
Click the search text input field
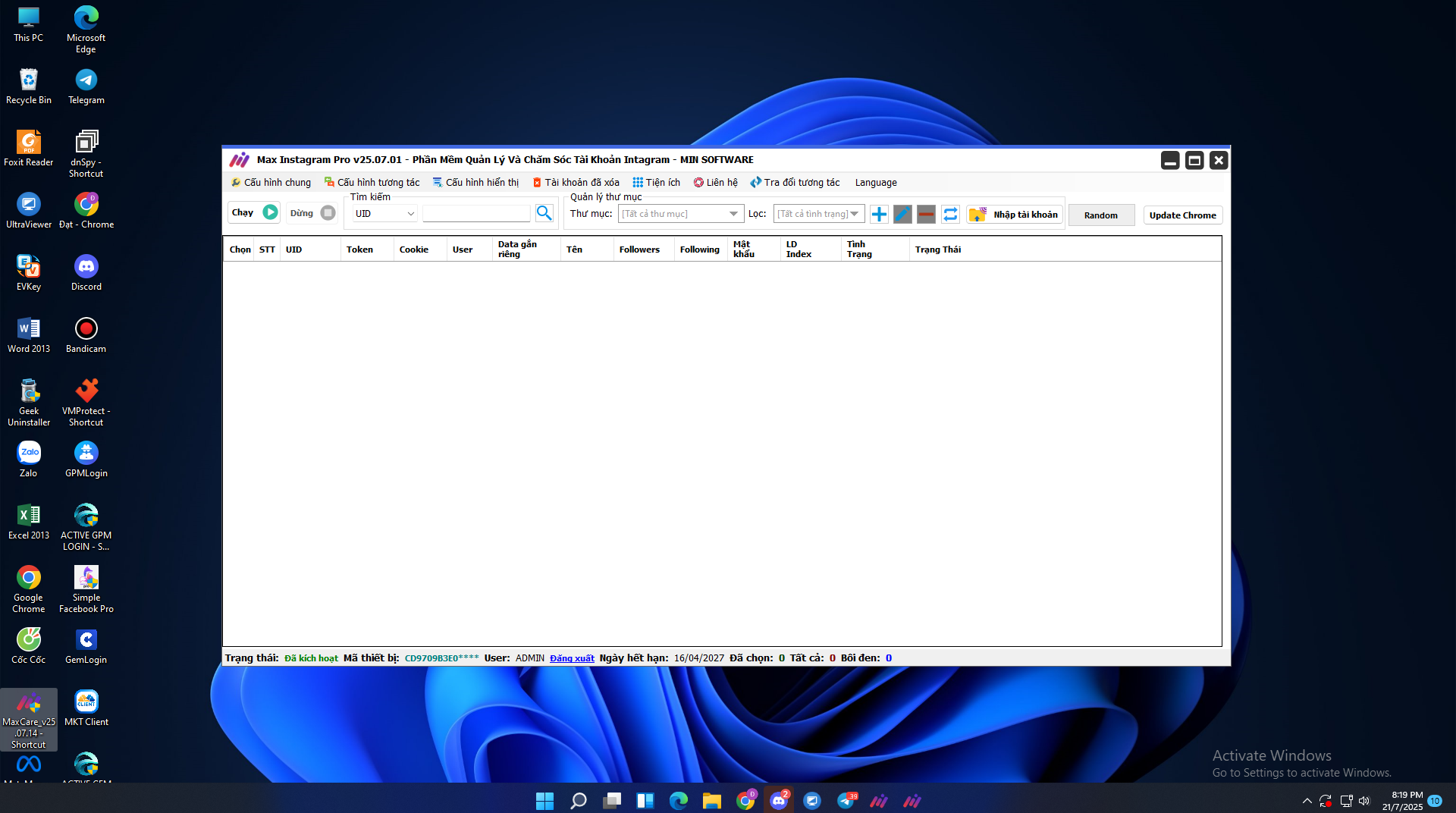476,214
